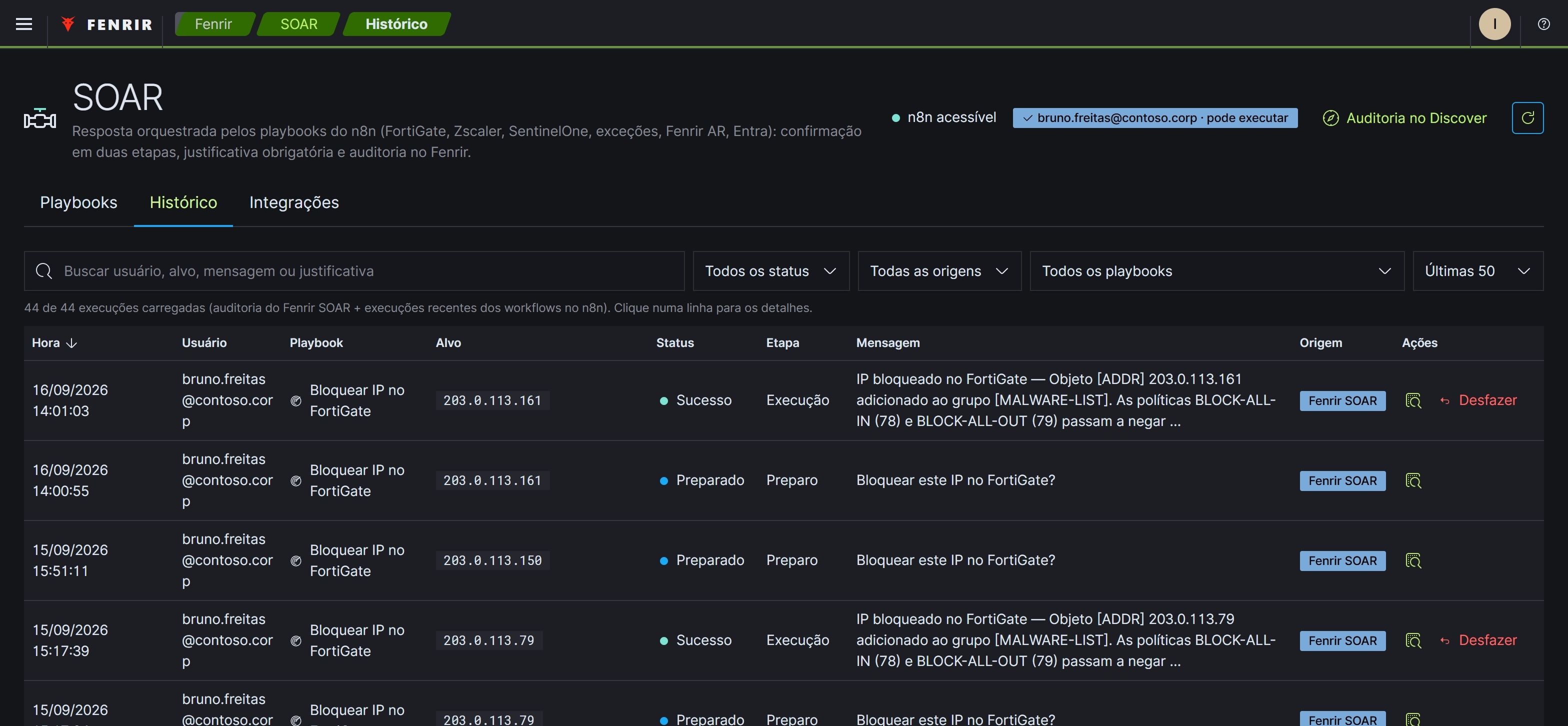
Task: Click the Alvo column header
Action: [x=448, y=343]
